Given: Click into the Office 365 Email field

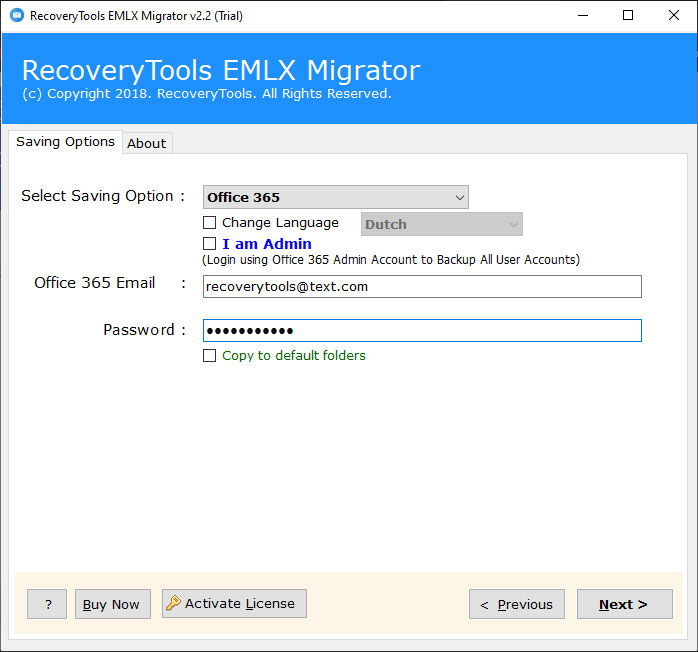Looking at the screenshot, I should [422, 287].
